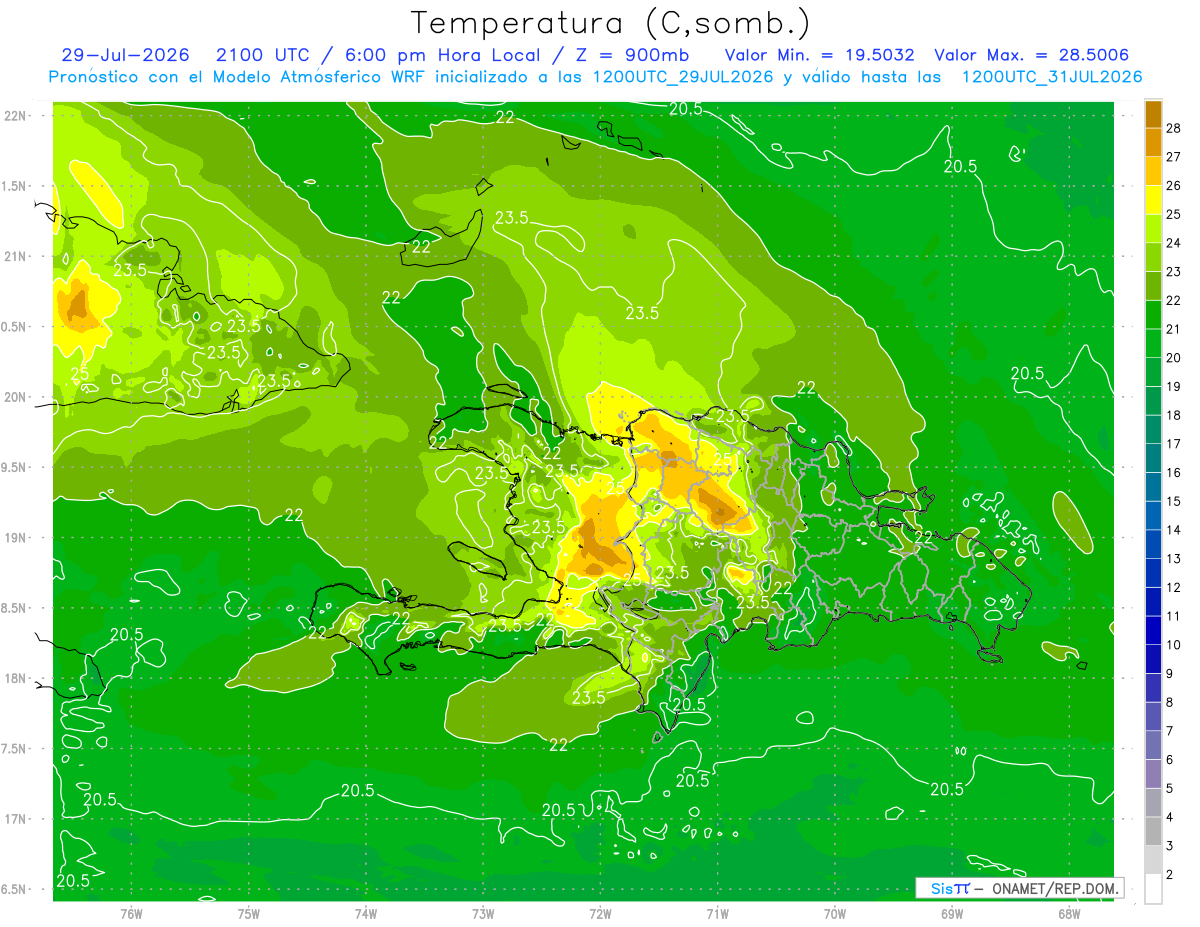Image resolution: width=1200 pixels, height=927 pixels.
Task: Pick the legend color band between 3 and 4
Action: 1153,832
